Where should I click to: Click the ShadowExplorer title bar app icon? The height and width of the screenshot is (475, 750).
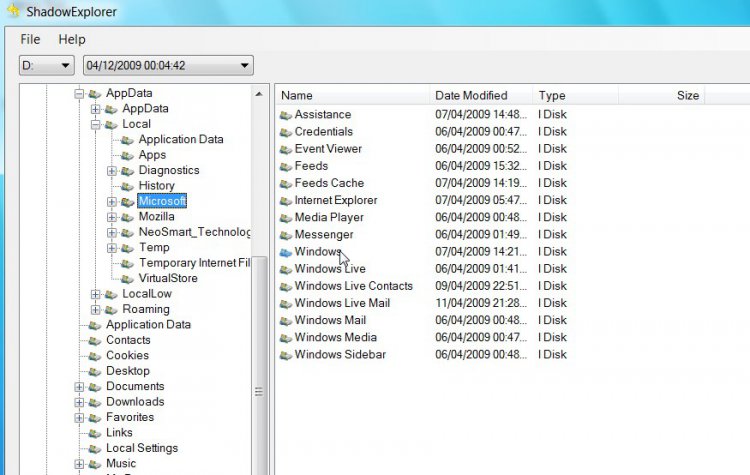click(14, 11)
